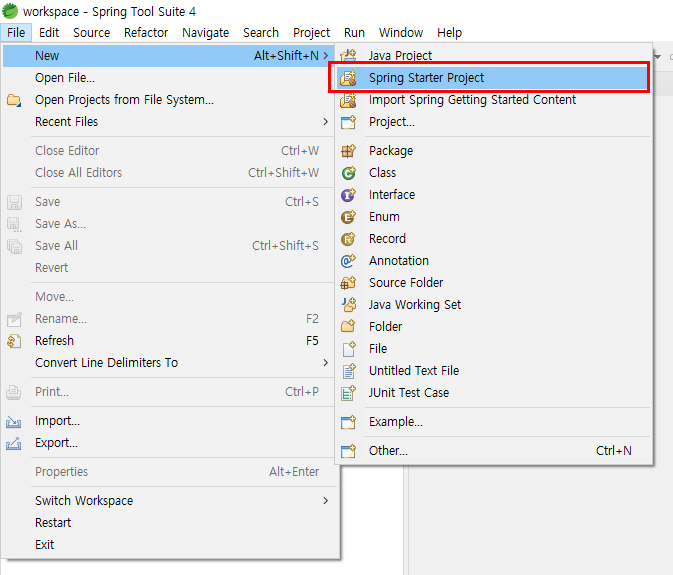Choose Open Projects from File System...
673x575 pixels.
coord(168,100)
